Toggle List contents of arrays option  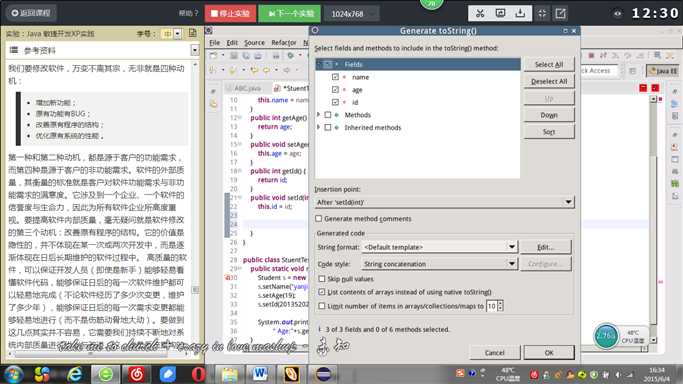click(x=322, y=292)
